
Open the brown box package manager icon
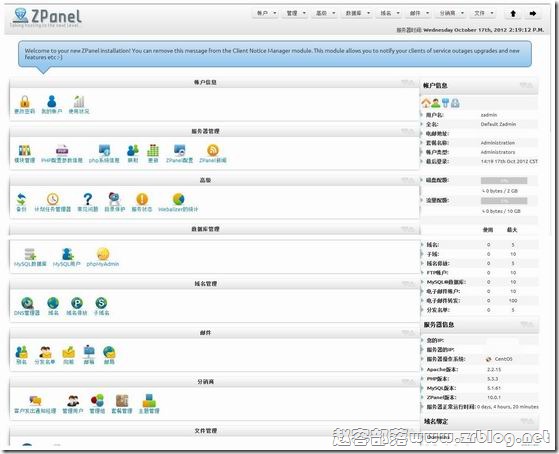(x=122, y=401)
